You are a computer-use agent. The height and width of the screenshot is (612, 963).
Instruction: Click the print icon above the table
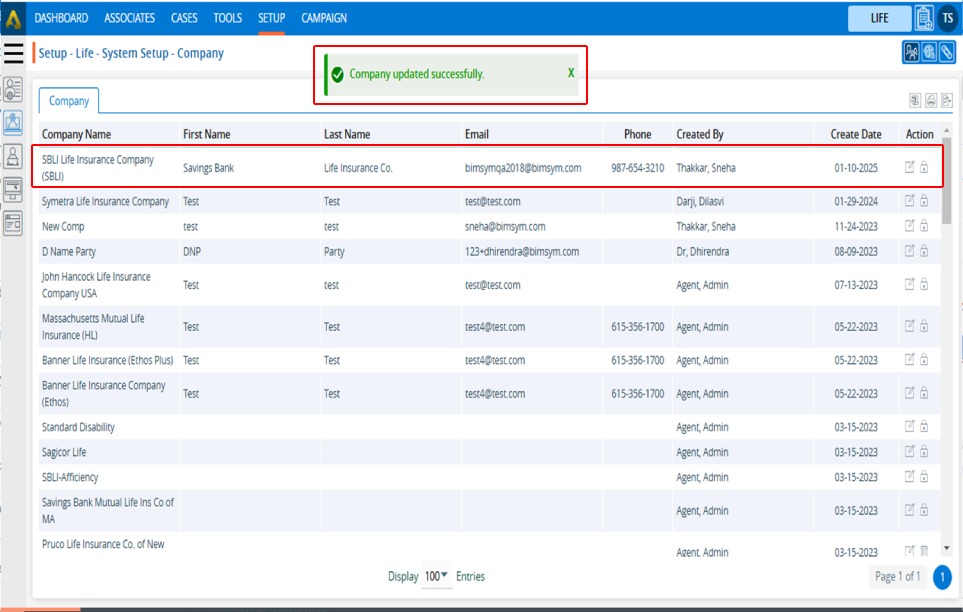point(930,100)
